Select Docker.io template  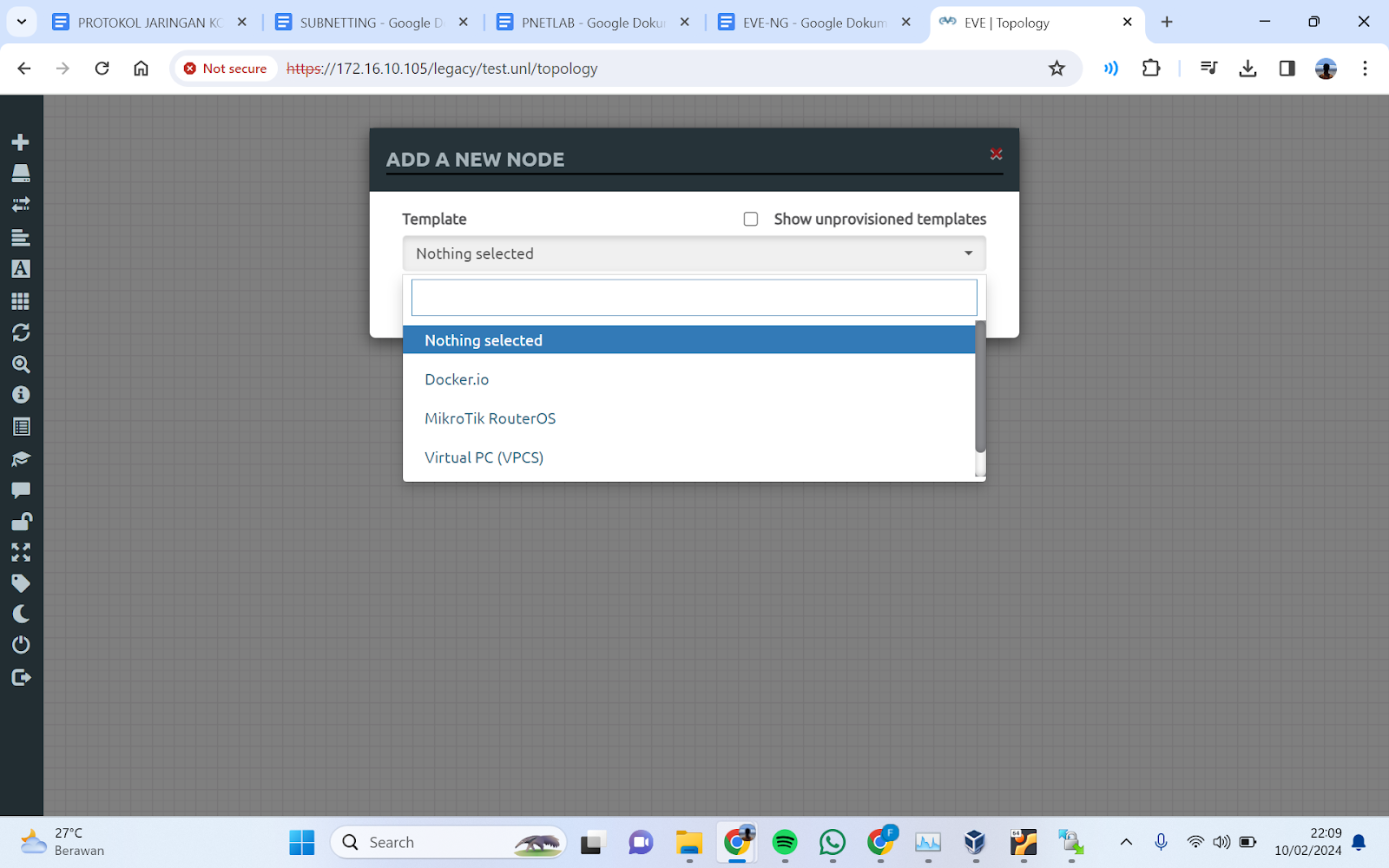point(689,379)
